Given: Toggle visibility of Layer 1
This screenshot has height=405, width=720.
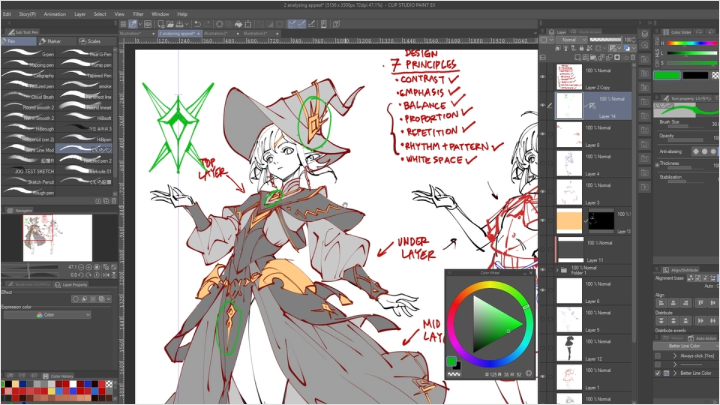Looking at the screenshot, I should (543, 376).
